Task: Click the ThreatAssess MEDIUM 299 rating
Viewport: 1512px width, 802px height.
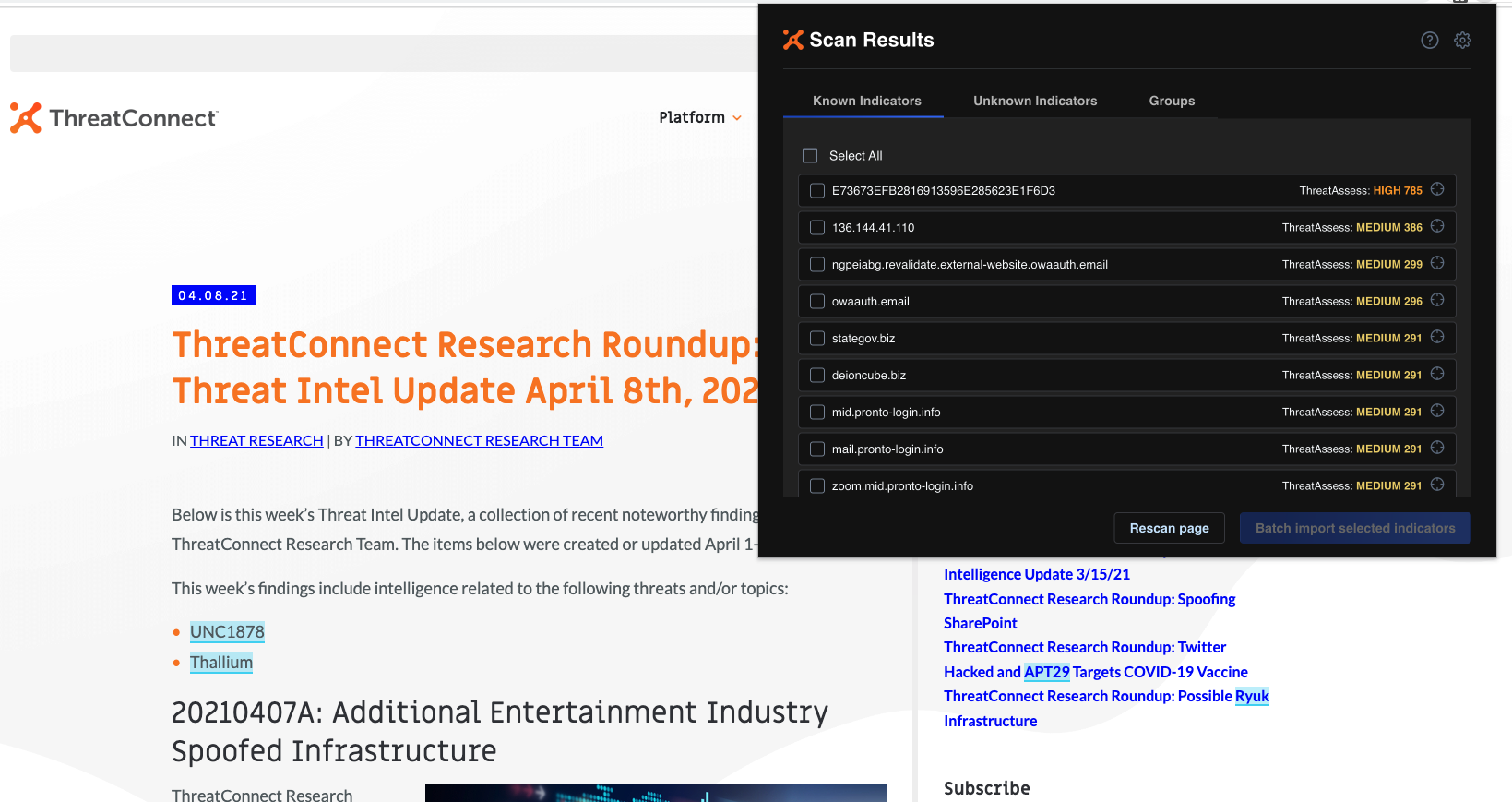Action: [x=1351, y=264]
